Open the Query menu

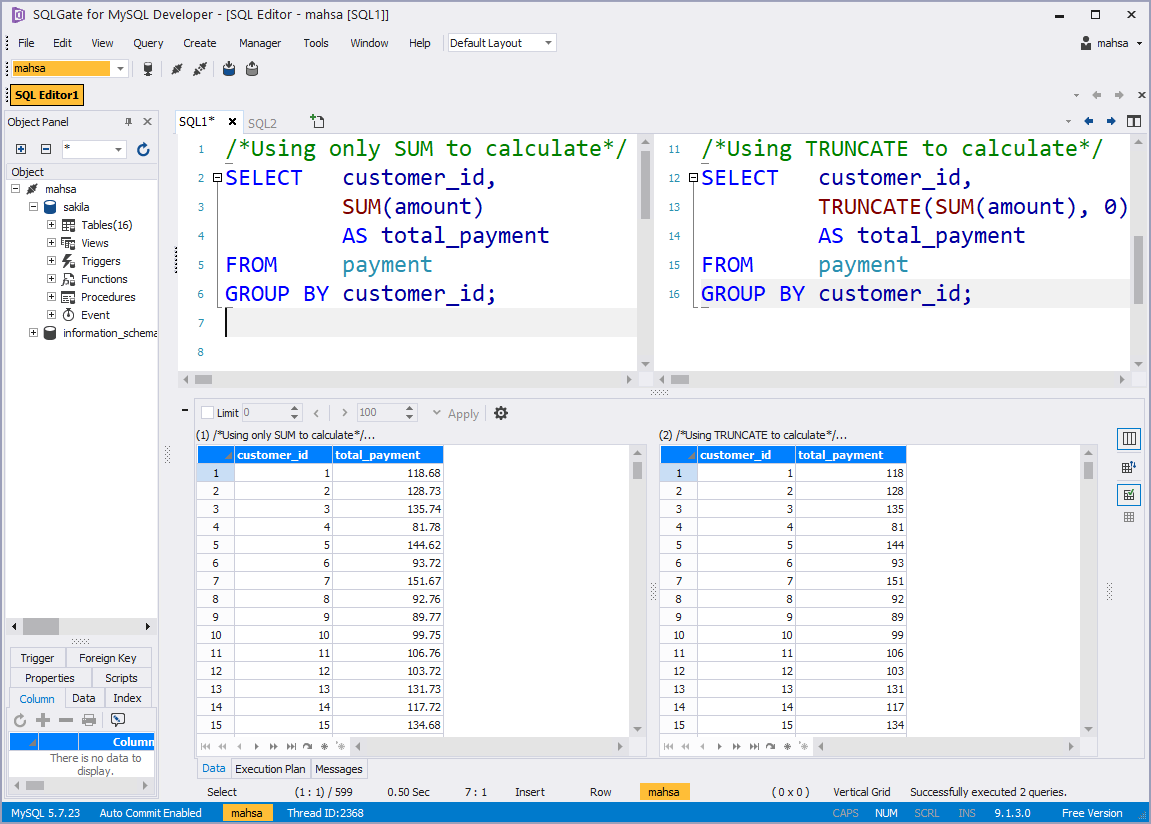(147, 43)
